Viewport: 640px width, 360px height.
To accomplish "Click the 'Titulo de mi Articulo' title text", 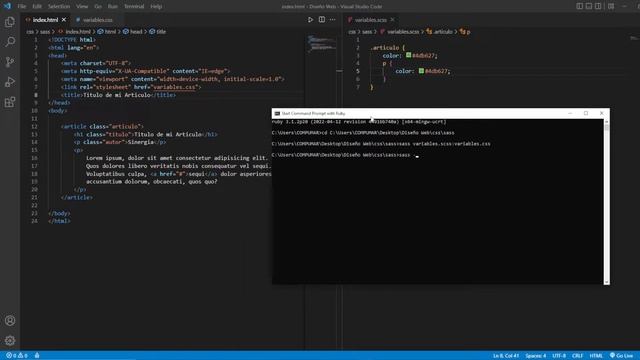I will (117, 95).
